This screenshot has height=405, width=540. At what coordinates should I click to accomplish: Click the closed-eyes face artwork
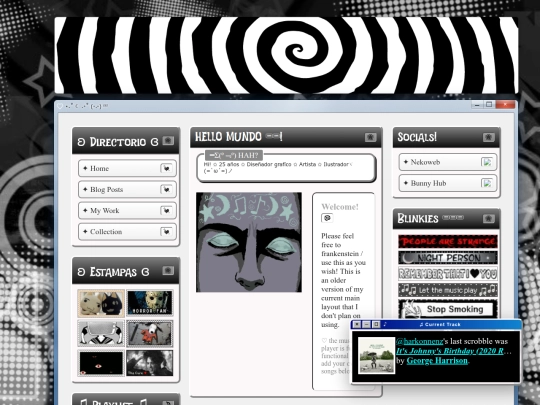pyautogui.click(x=249, y=242)
